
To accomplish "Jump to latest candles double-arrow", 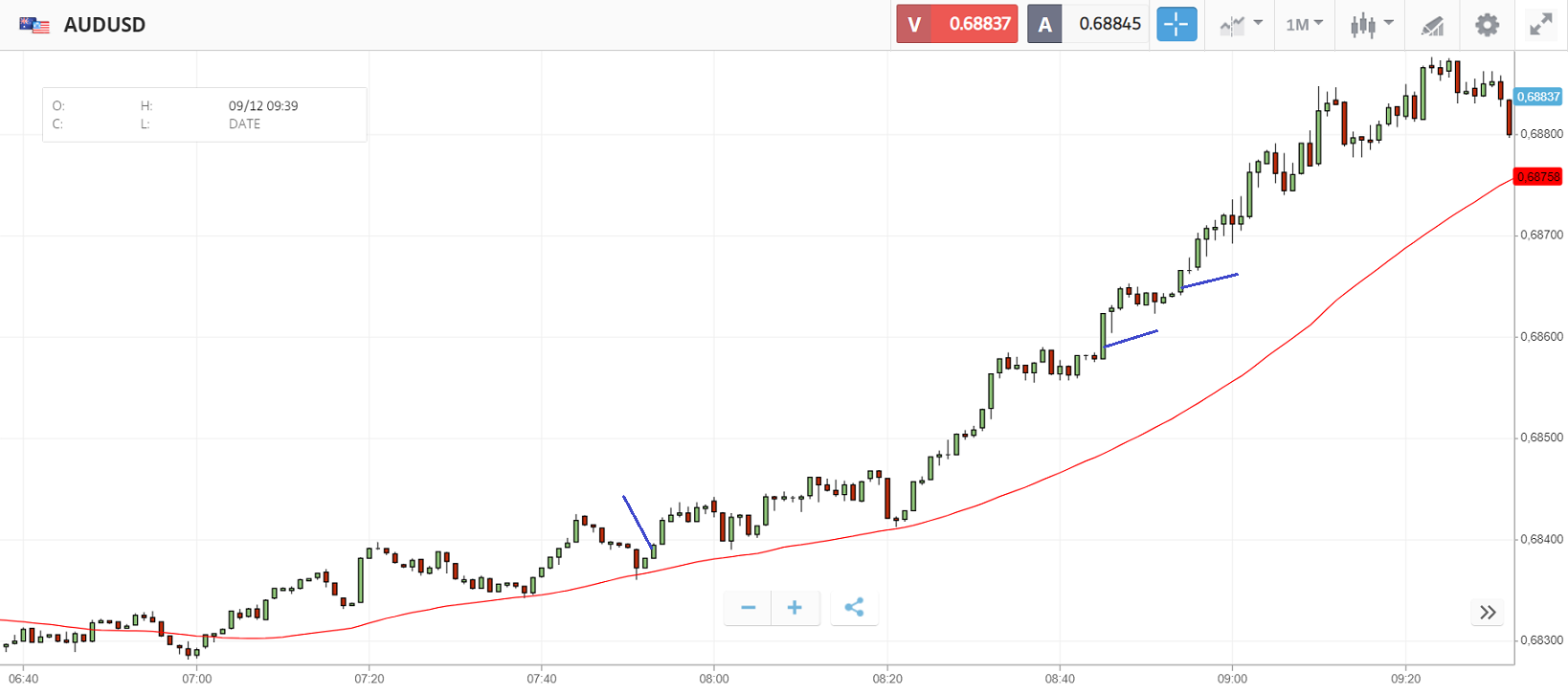I will click(1487, 613).
